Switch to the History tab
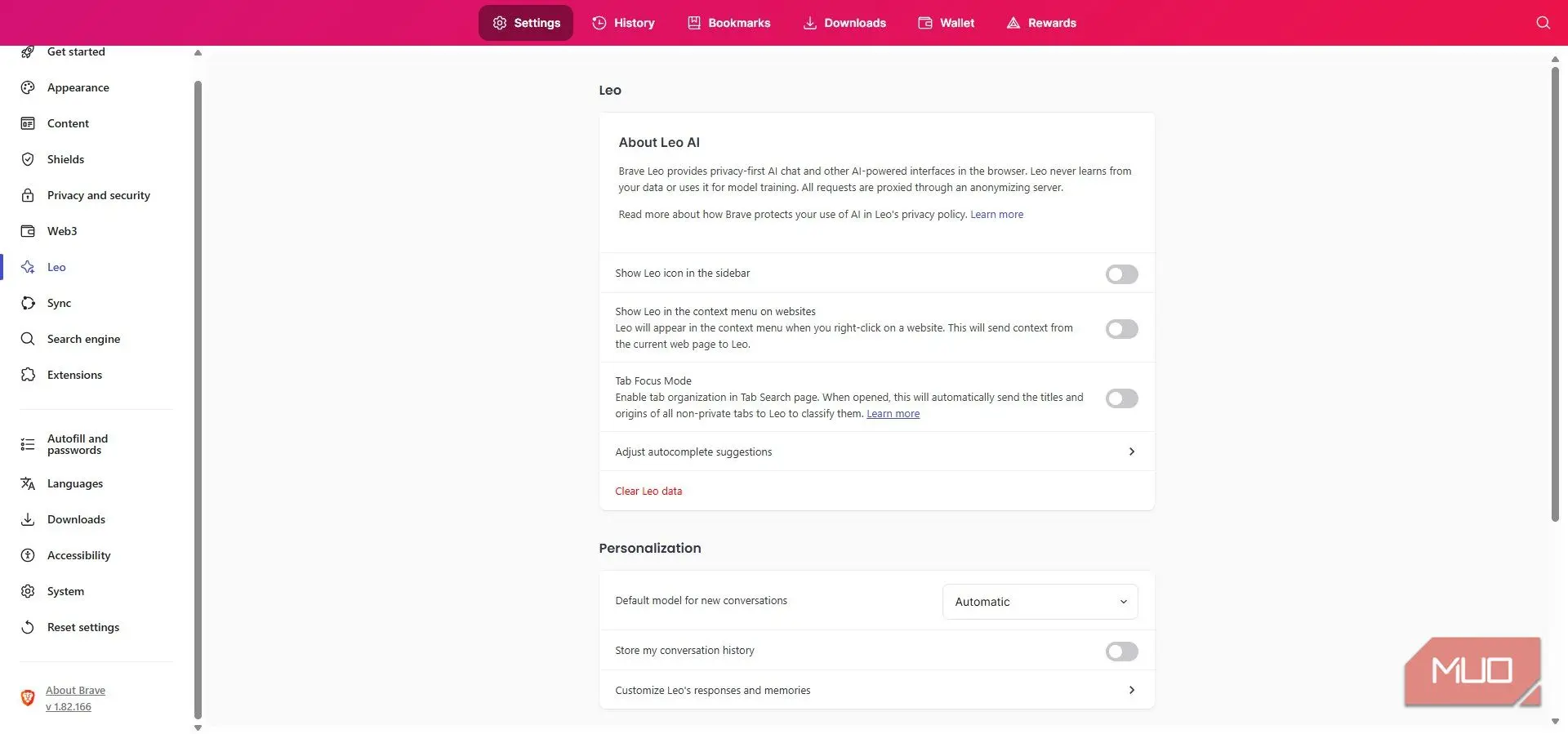Image resolution: width=1568 pixels, height=734 pixels. [x=623, y=23]
